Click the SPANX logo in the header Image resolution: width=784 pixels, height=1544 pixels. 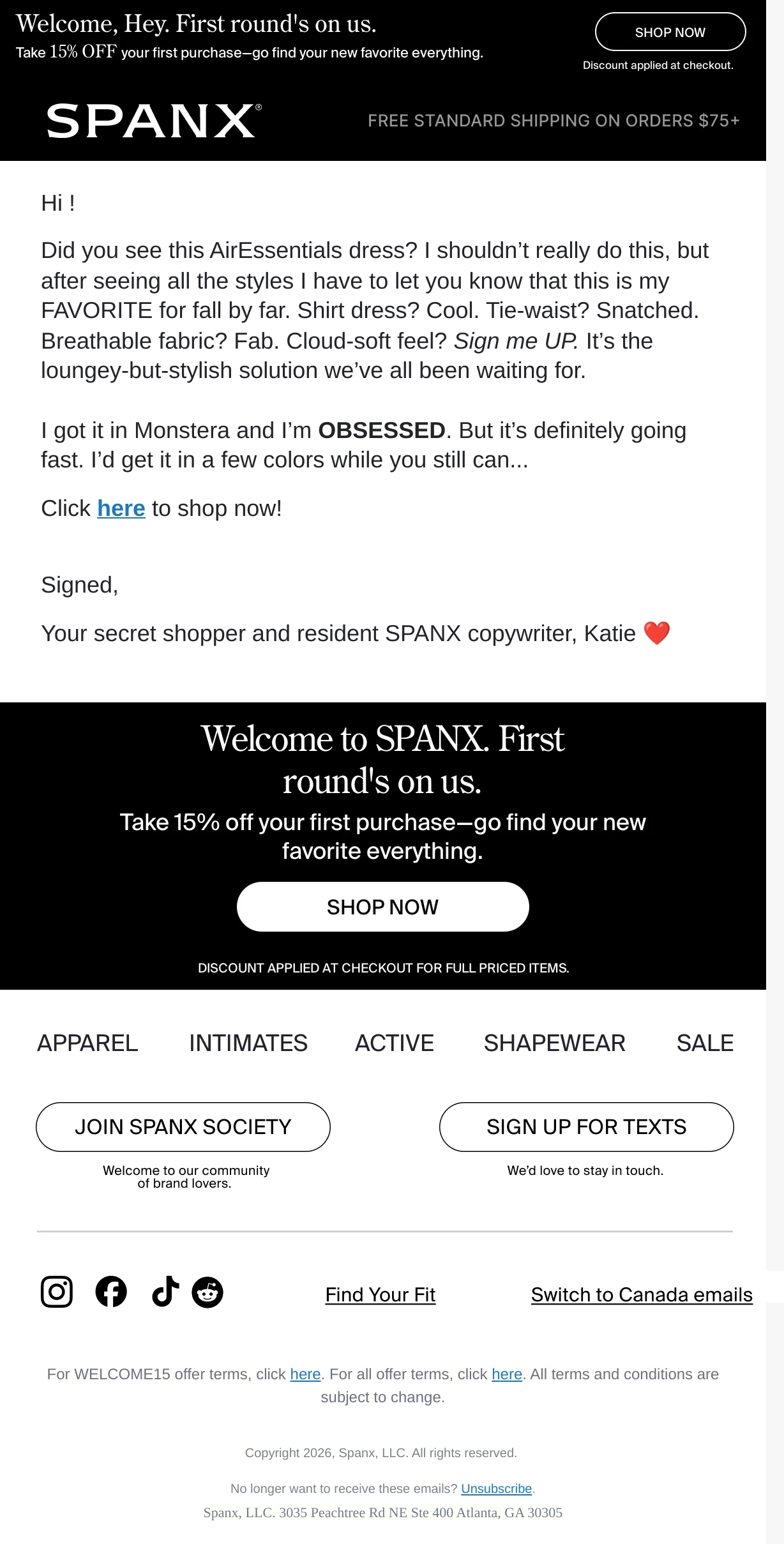(154, 121)
